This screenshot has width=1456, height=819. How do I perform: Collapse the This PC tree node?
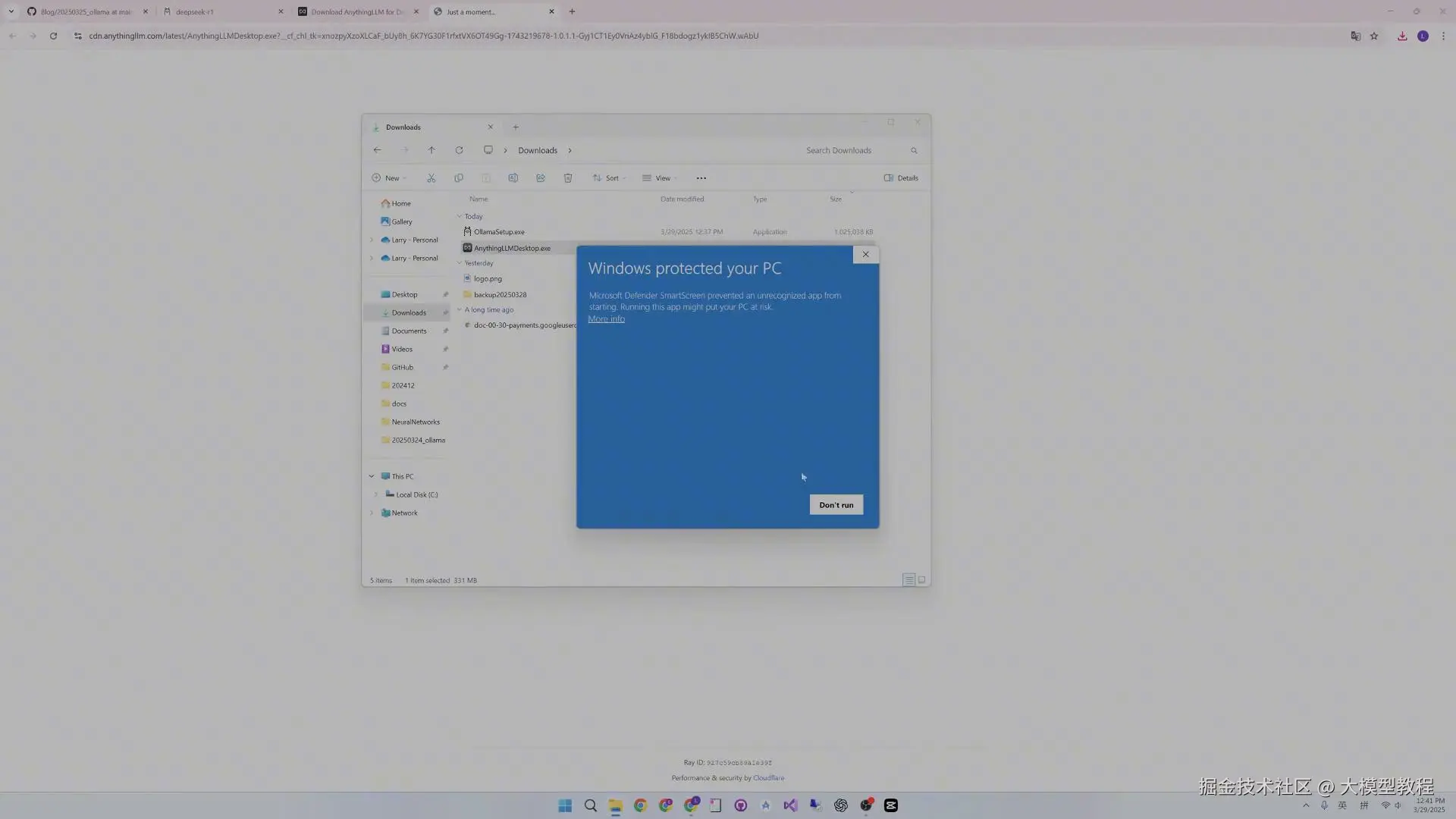(x=372, y=476)
